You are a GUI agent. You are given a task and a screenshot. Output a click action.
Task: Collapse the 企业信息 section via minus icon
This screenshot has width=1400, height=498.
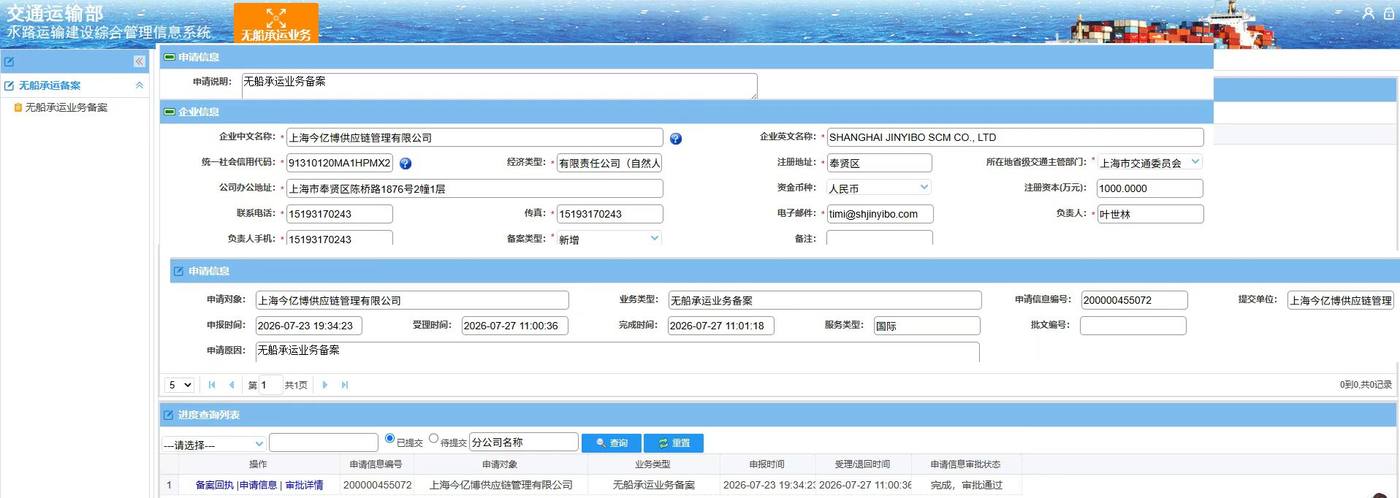tap(169, 112)
